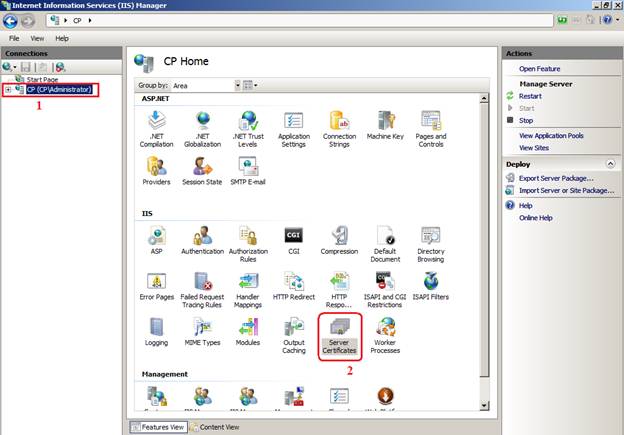The image size is (624, 435).
Task: Switch to Content View tab
Action: click(x=215, y=427)
